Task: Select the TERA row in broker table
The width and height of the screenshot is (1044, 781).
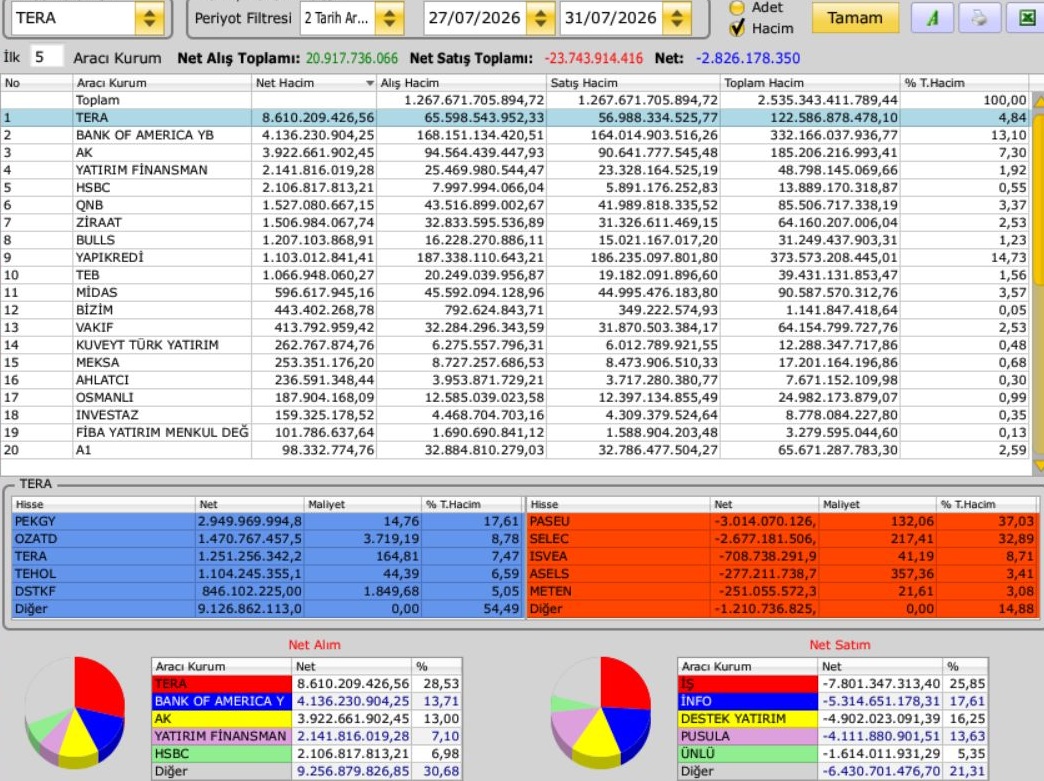Action: click(x=515, y=118)
